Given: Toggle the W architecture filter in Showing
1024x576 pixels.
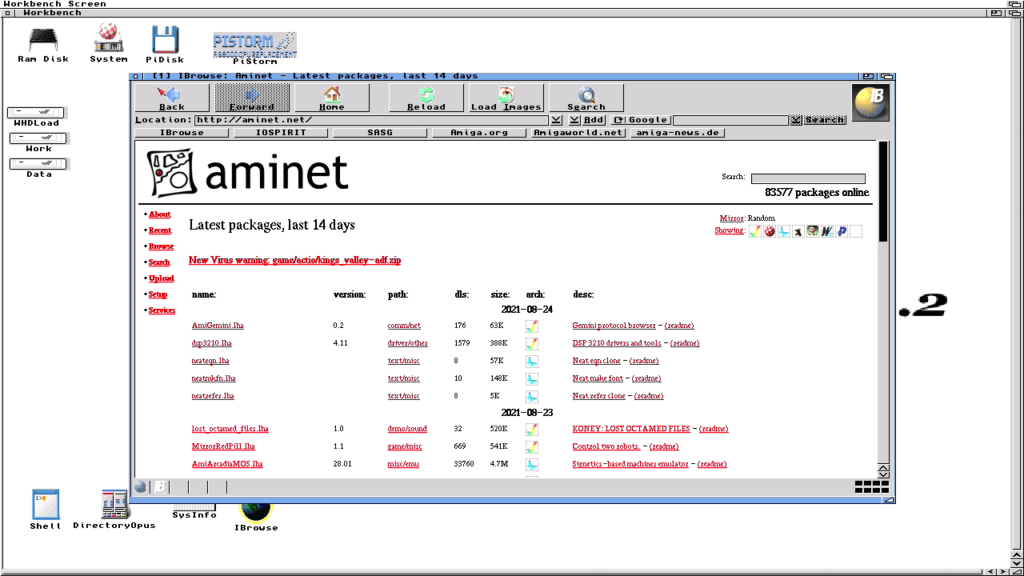Looking at the screenshot, I should [827, 231].
